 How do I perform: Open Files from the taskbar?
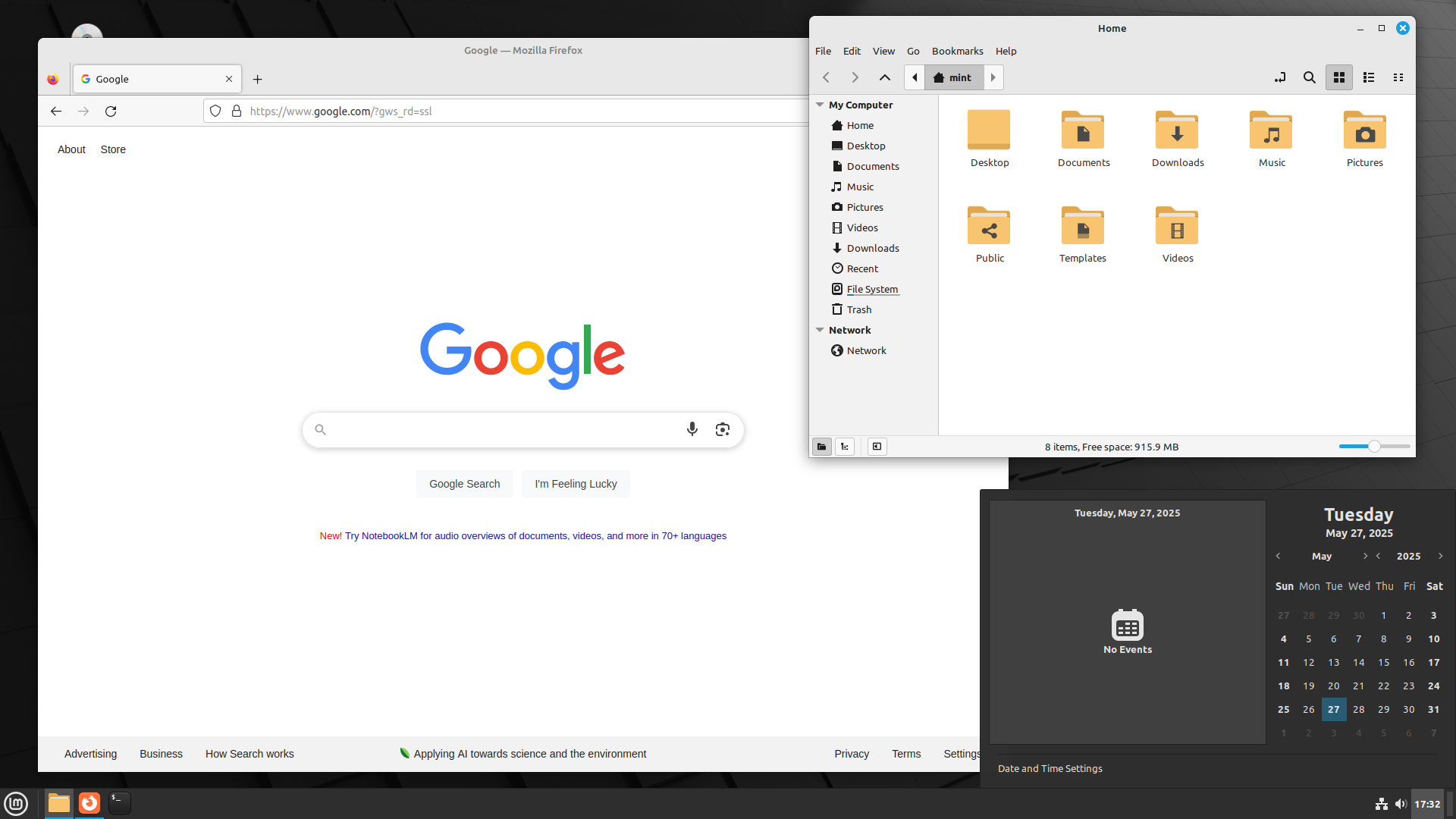coord(59,803)
